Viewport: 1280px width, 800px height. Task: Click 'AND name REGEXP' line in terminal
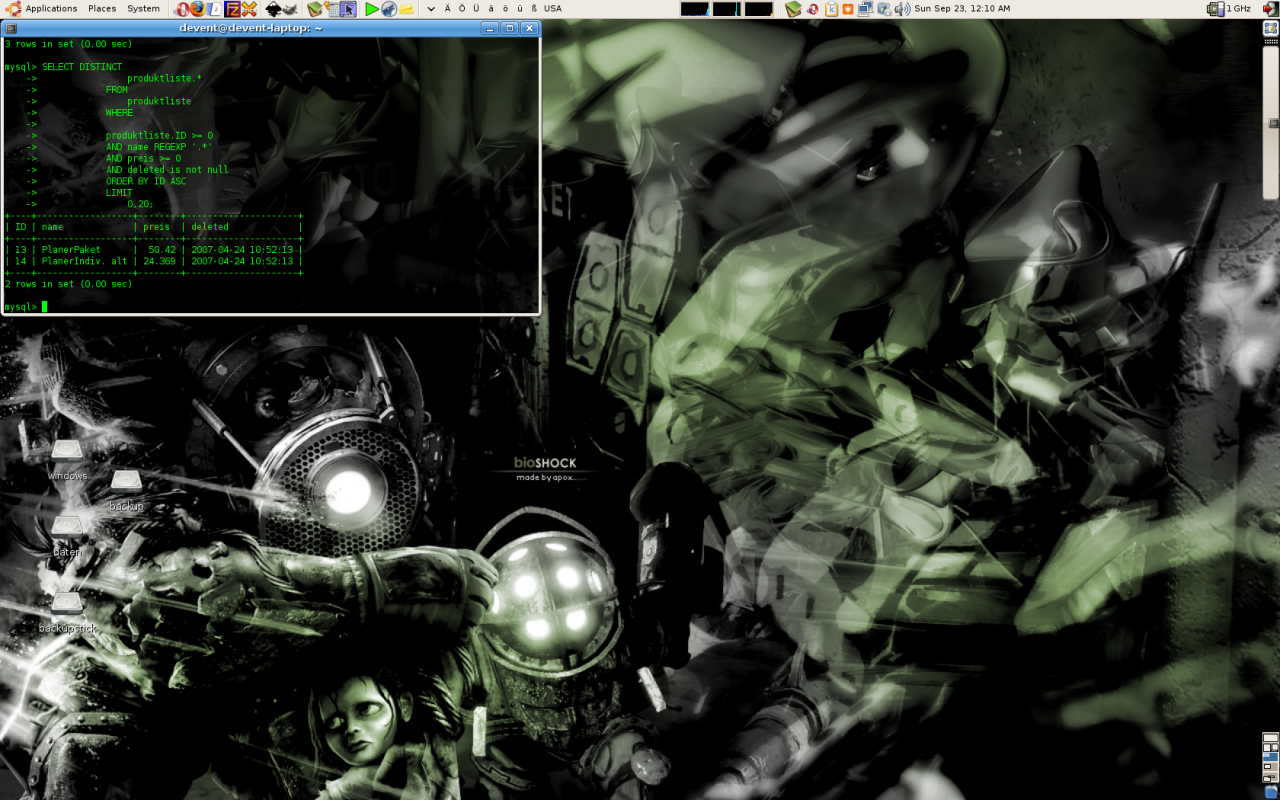click(159, 147)
